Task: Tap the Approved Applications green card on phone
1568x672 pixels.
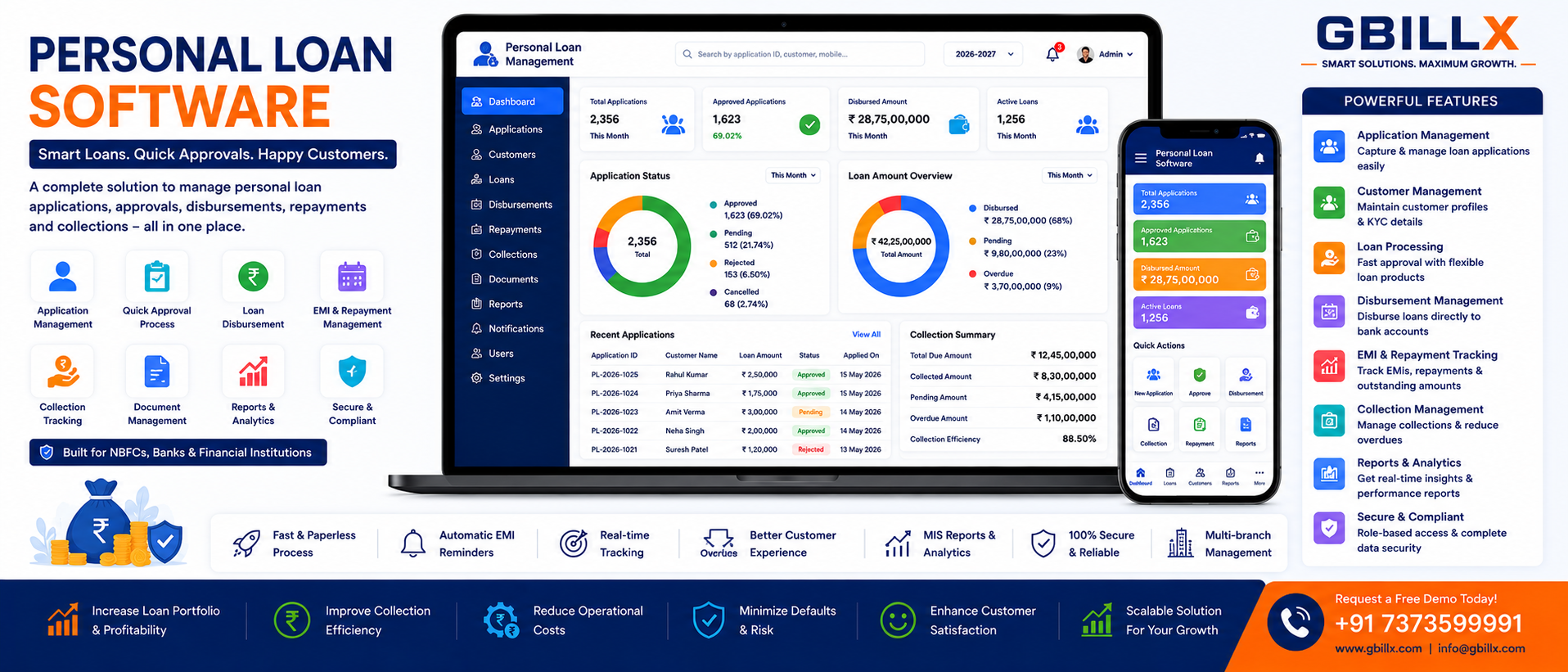Action: (1199, 236)
